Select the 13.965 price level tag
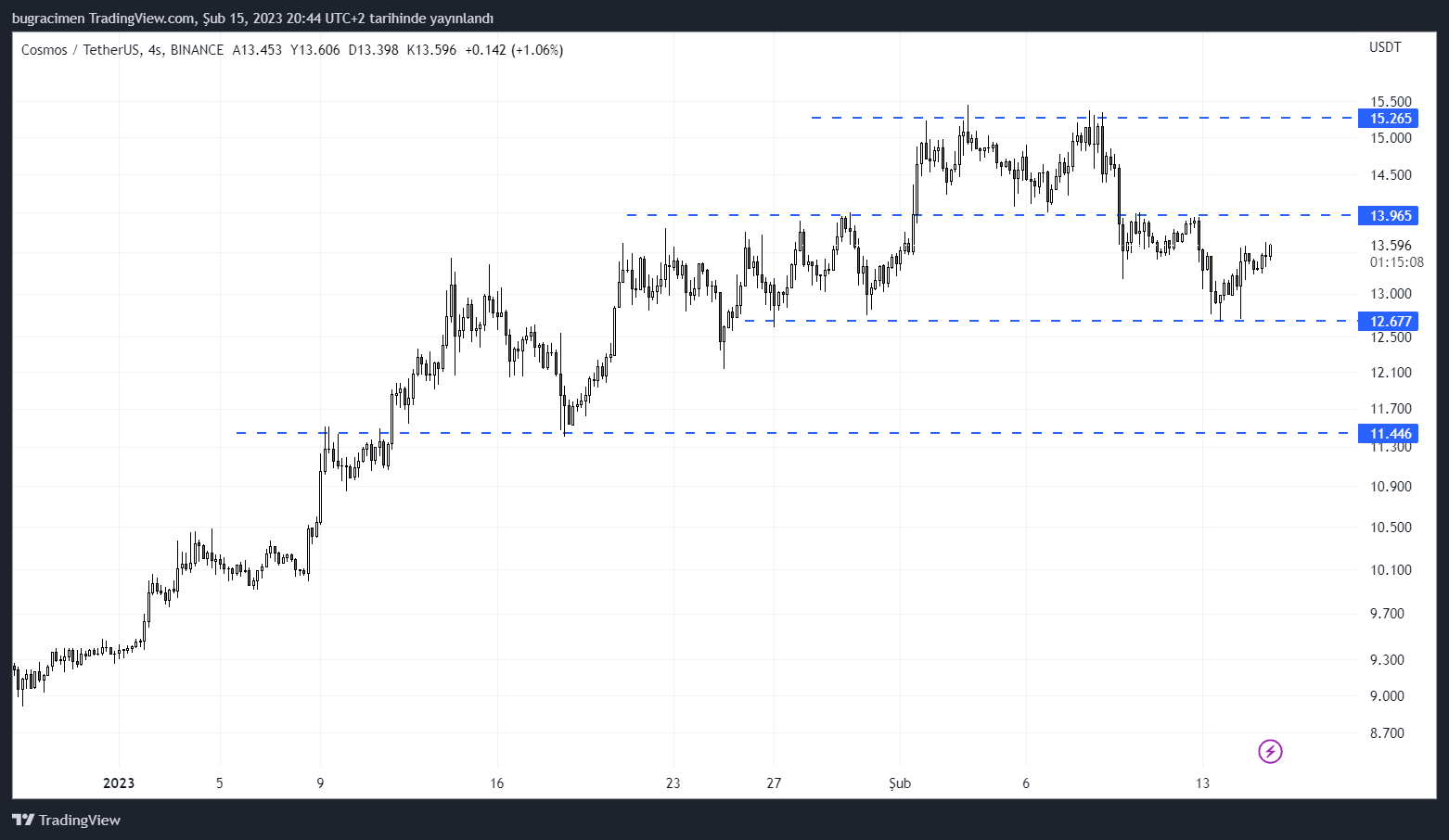The width and height of the screenshot is (1449, 840). click(x=1389, y=216)
